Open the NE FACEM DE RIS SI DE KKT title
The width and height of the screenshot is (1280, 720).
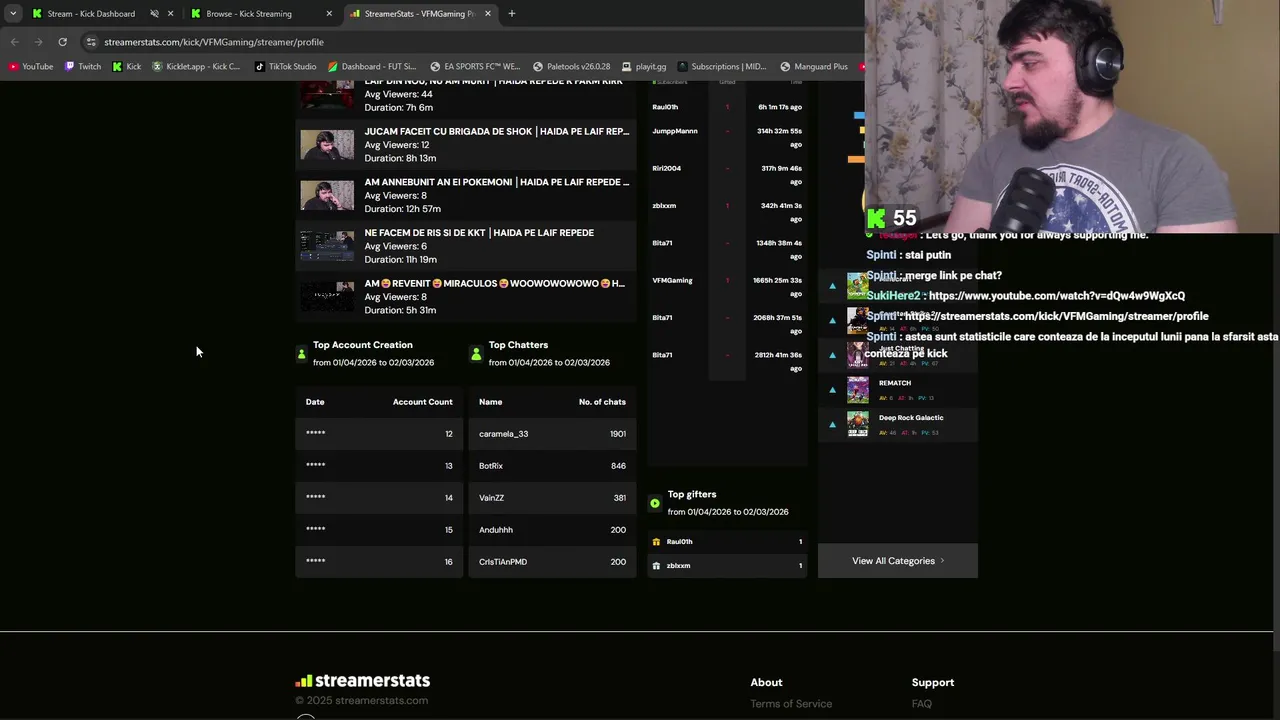tap(479, 233)
